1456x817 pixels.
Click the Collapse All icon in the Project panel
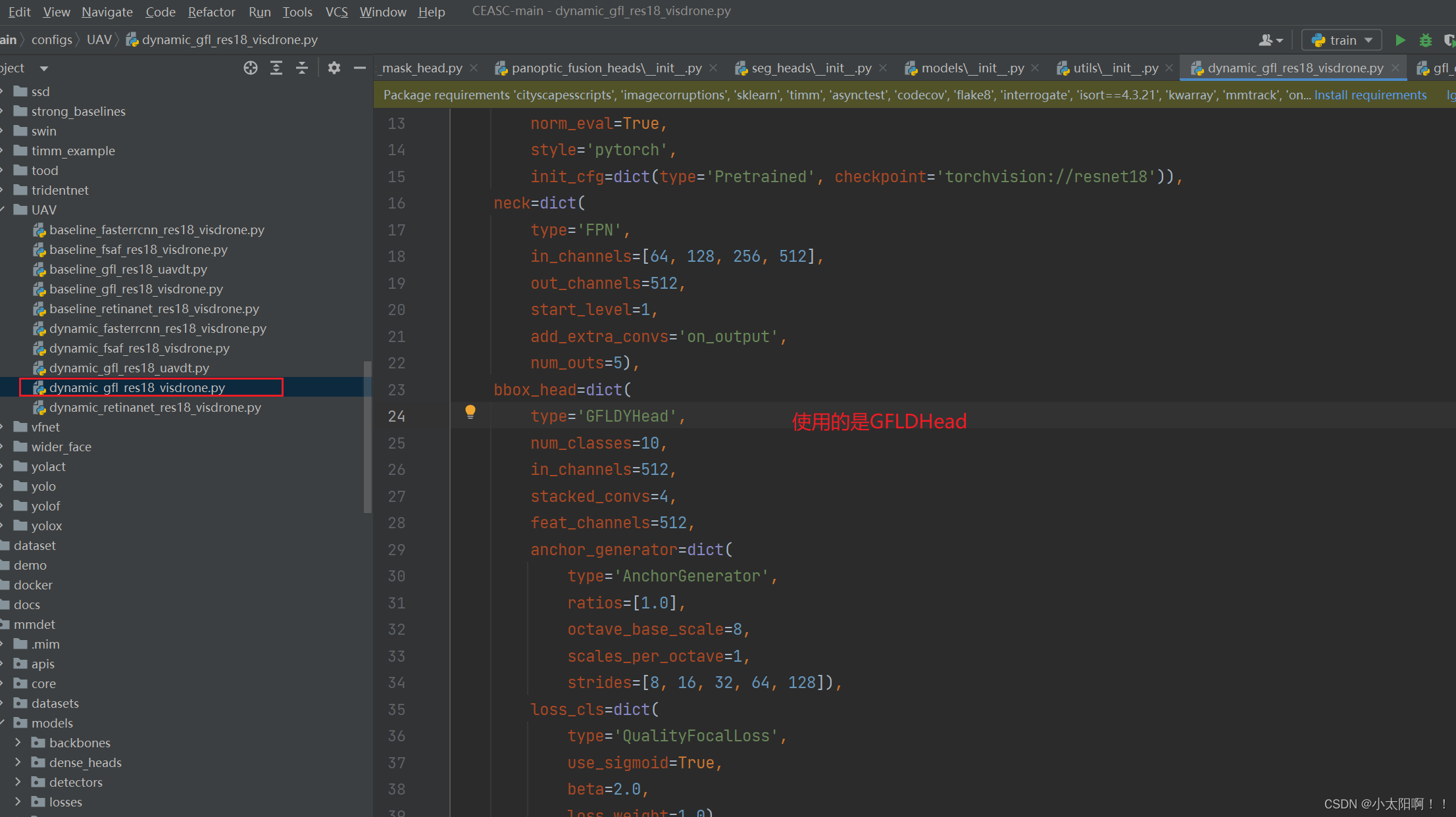coord(302,68)
